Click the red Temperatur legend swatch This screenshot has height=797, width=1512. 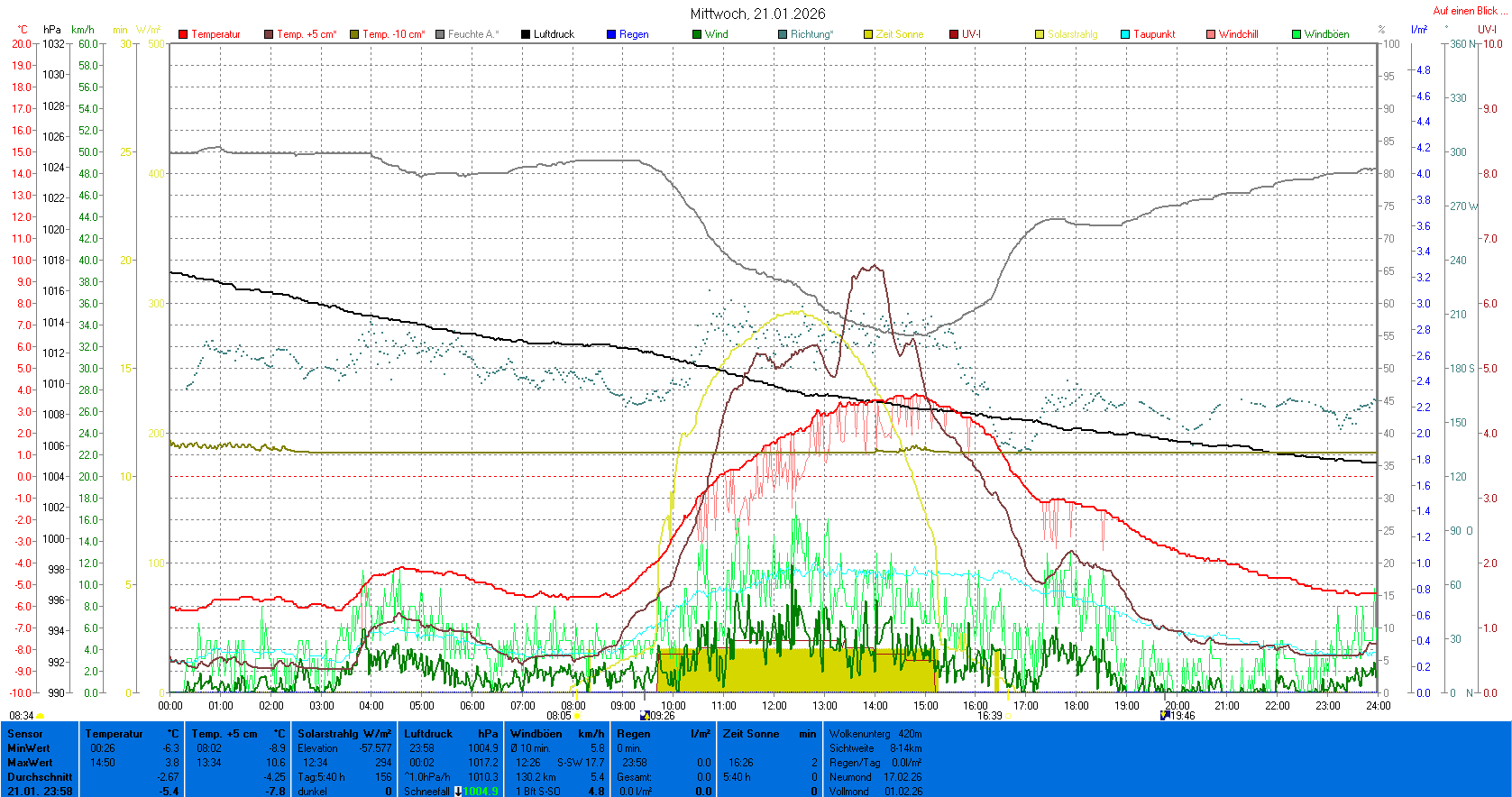183,34
